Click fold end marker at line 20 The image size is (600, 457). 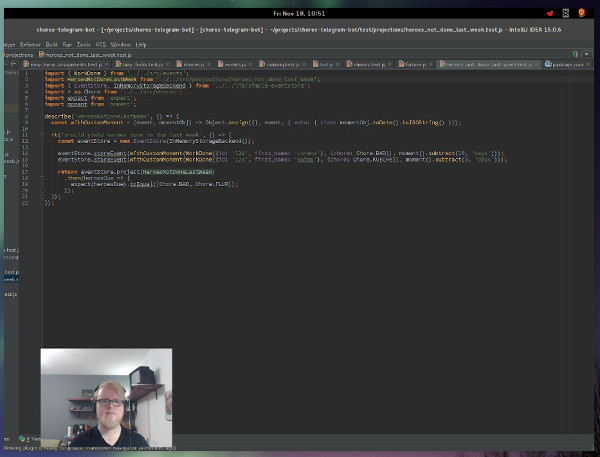coord(42,190)
